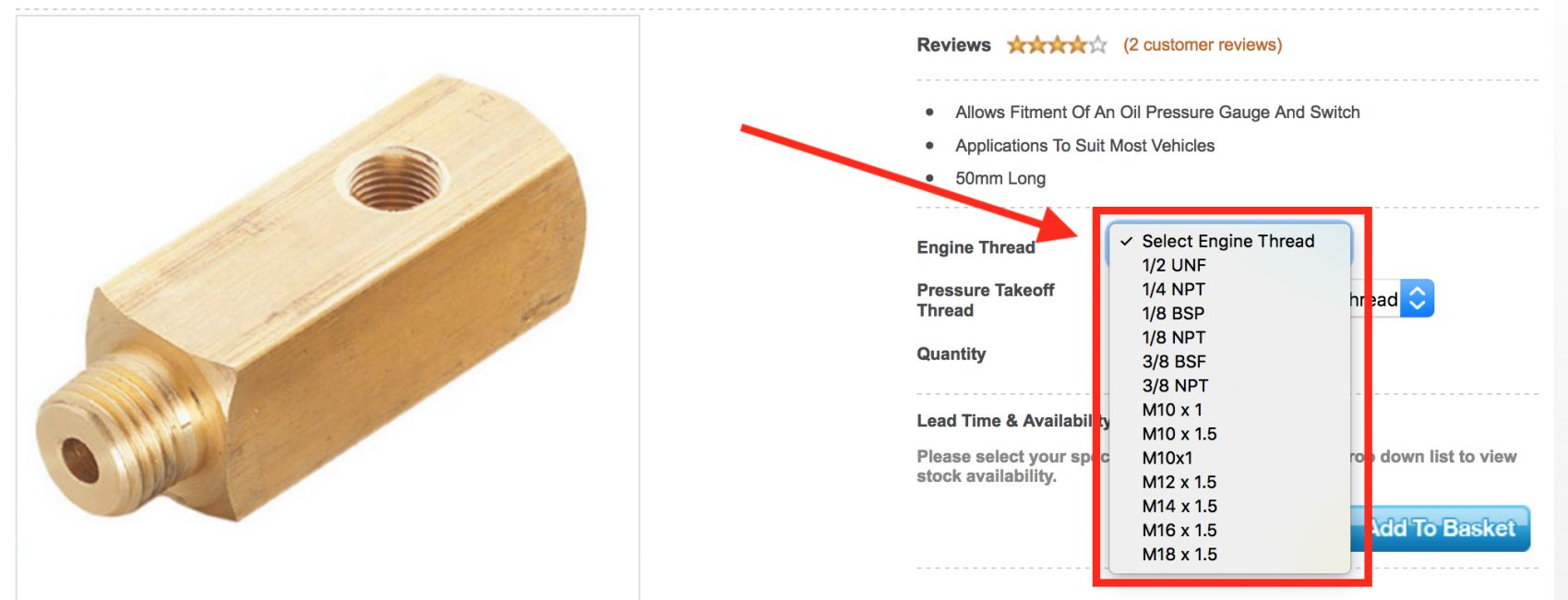
Task: Open the Pressure Takeoff Thread dropdown arrows
Action: [x=1417, y=298]
